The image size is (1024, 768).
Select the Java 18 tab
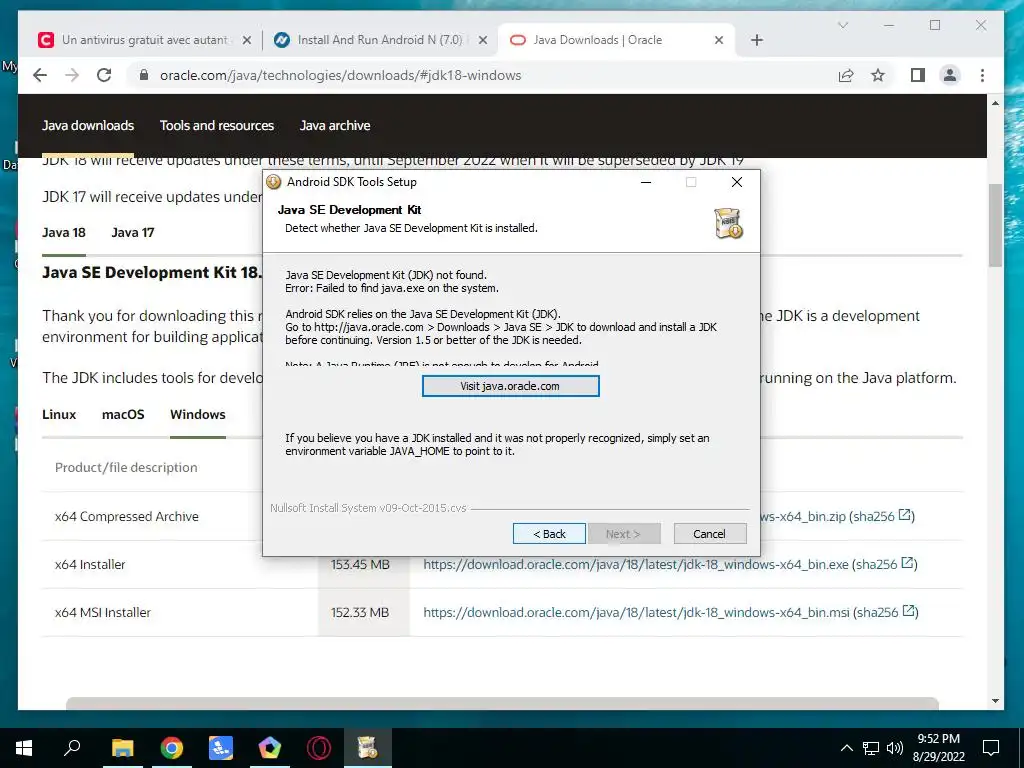[x=64, y=232]
